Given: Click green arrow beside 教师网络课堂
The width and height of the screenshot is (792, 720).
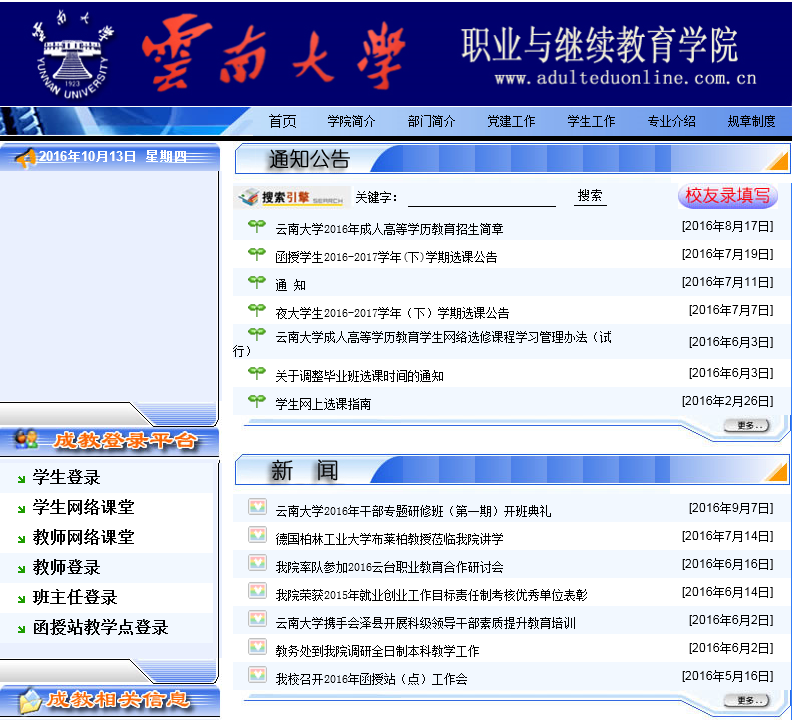Looking at the screenshot, I should pos(22,540).
